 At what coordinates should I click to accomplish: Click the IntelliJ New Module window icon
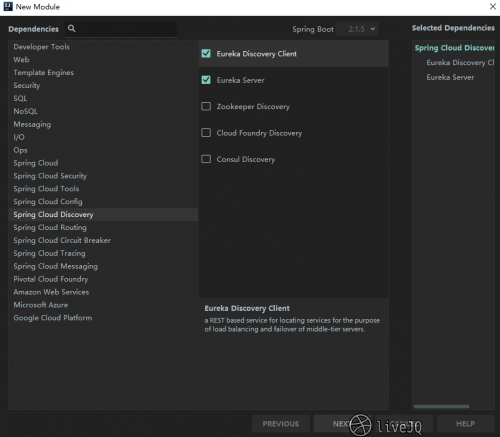pyautogui.click(x=8, y=7)
